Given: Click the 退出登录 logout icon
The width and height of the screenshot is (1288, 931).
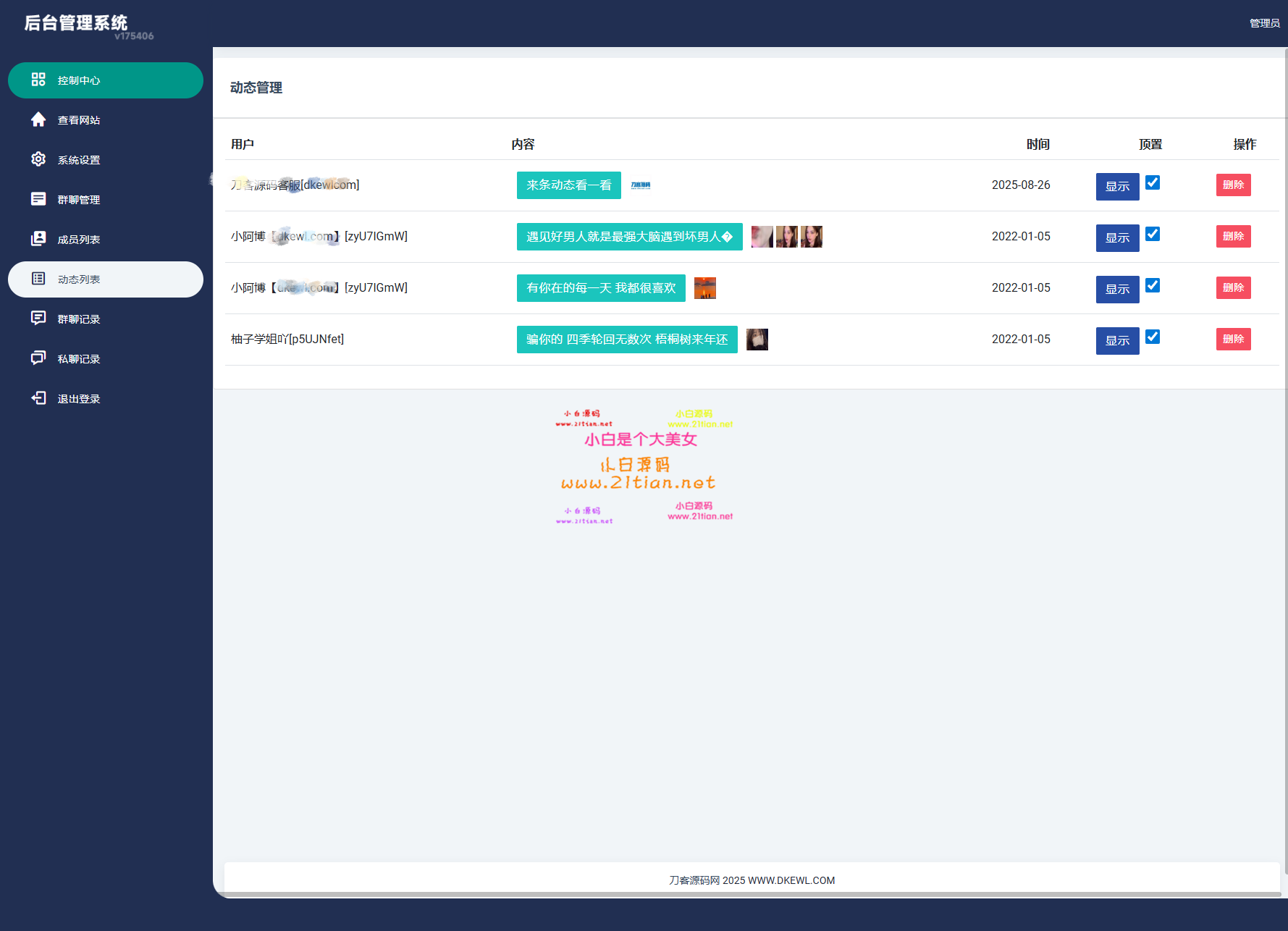Looking at the screenshot, I should point(38,398).
